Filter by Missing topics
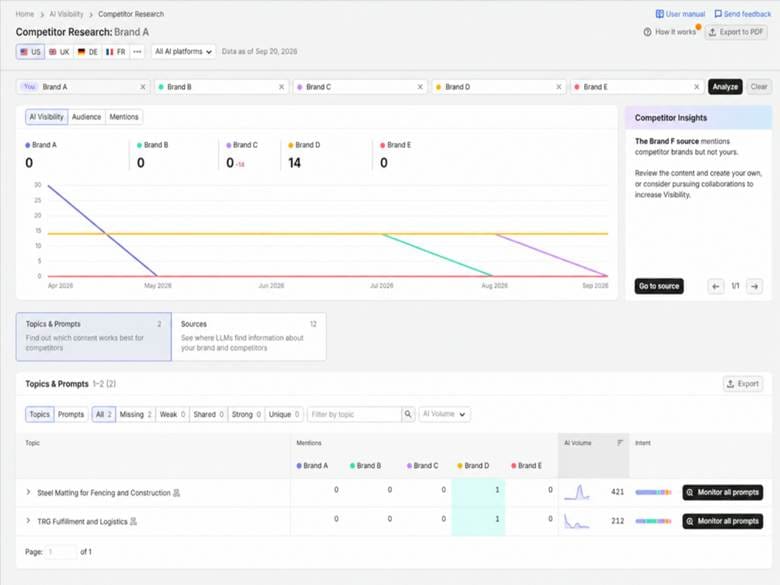Screen dimensions: 780x585 135,414
